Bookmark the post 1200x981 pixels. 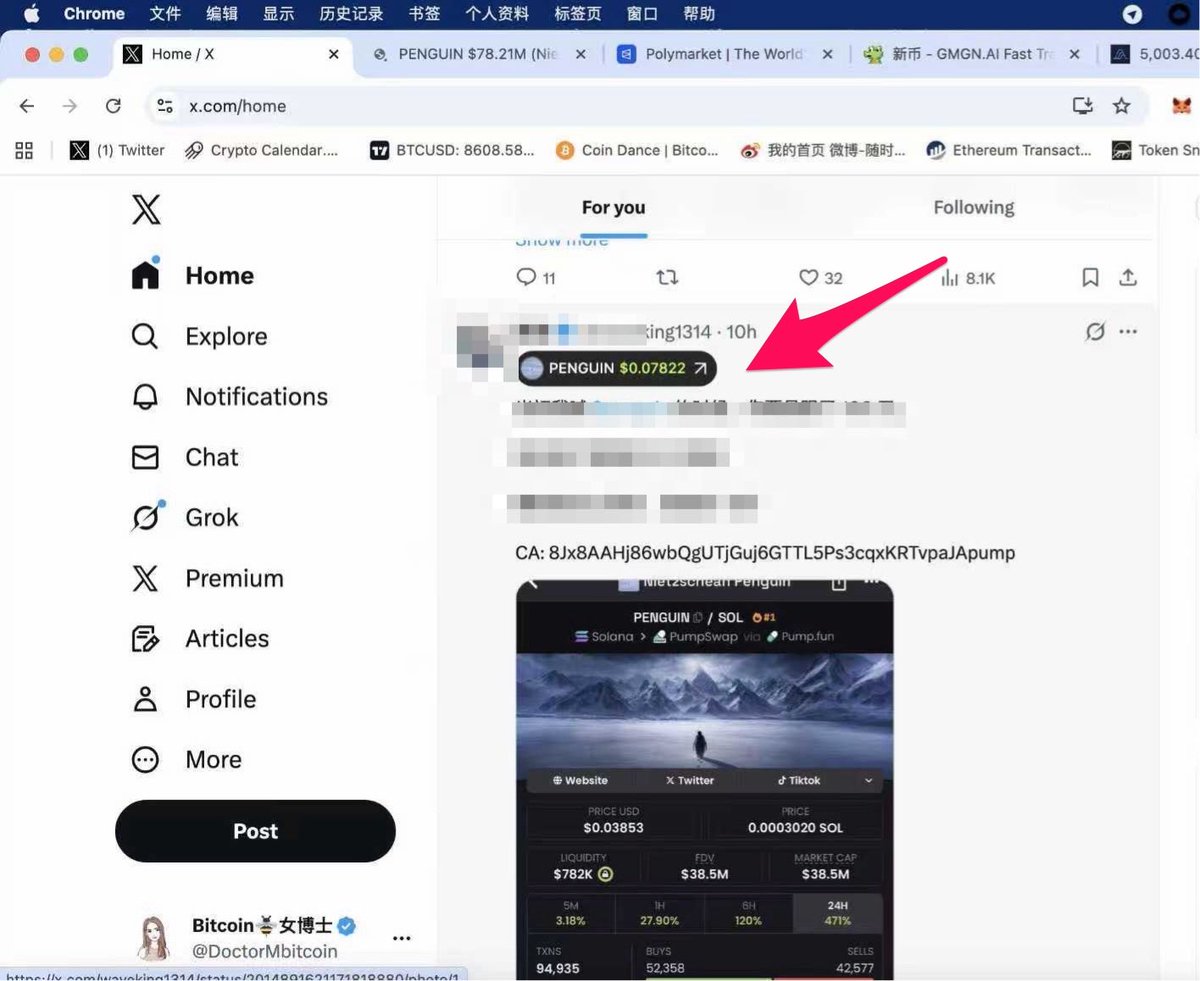click(1090, 278)
